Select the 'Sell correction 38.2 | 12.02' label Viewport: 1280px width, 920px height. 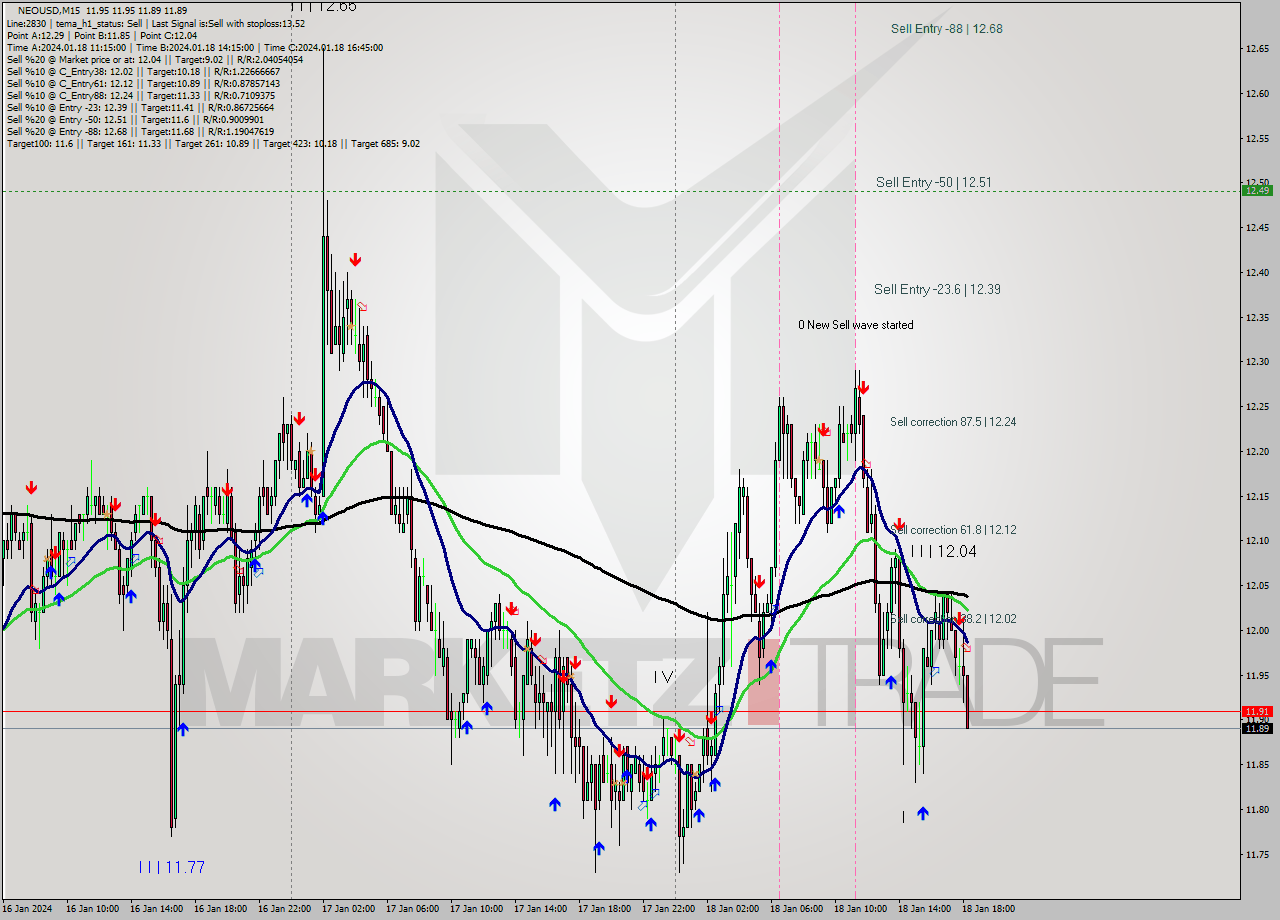pos(953,619)
